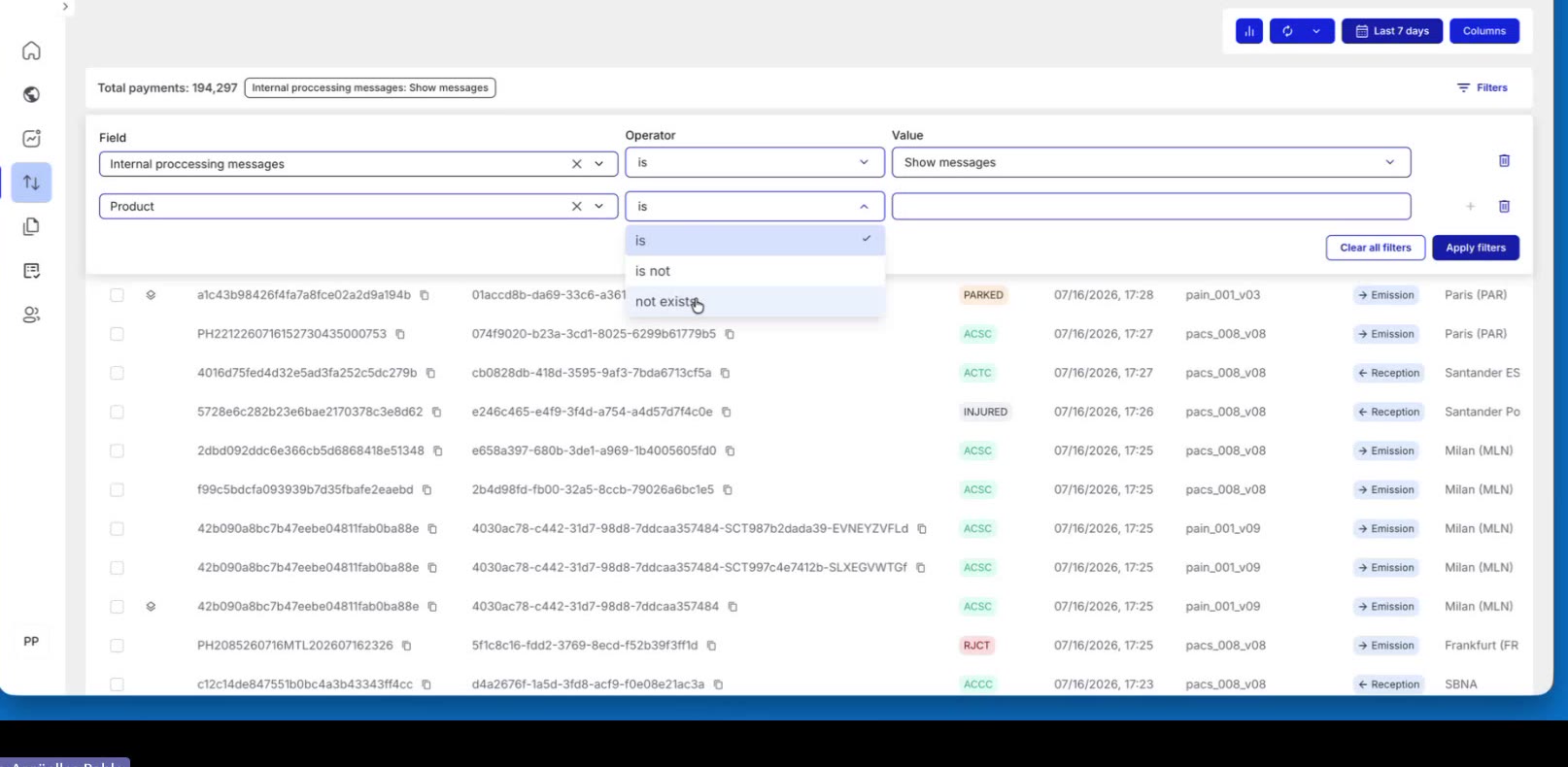Copy ID d4a2676f-1a5d-3fd8-acf9-f0e08e21ac3a
This screenshot has width=1568, height=767.
718,684
